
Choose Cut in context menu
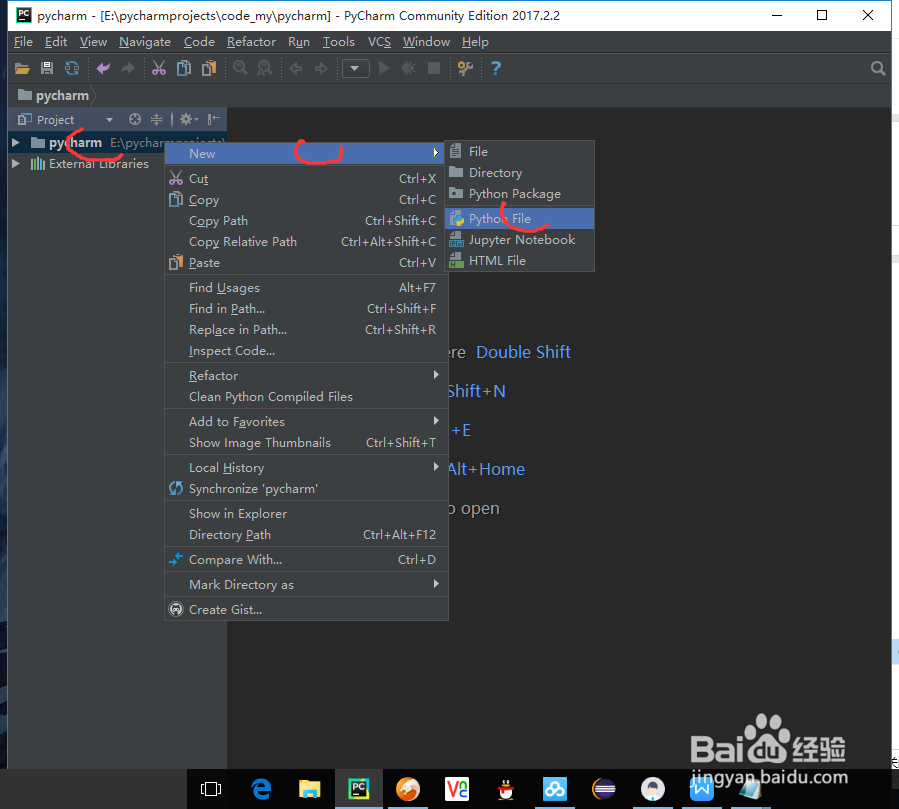click(x=306, y=179)
